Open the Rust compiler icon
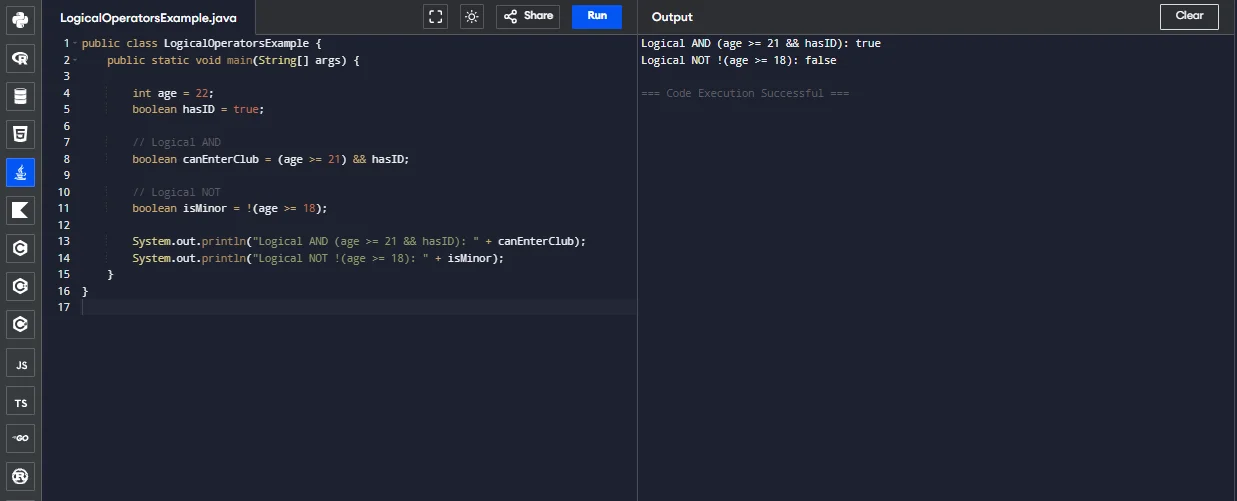 click(x=20, y=476)
